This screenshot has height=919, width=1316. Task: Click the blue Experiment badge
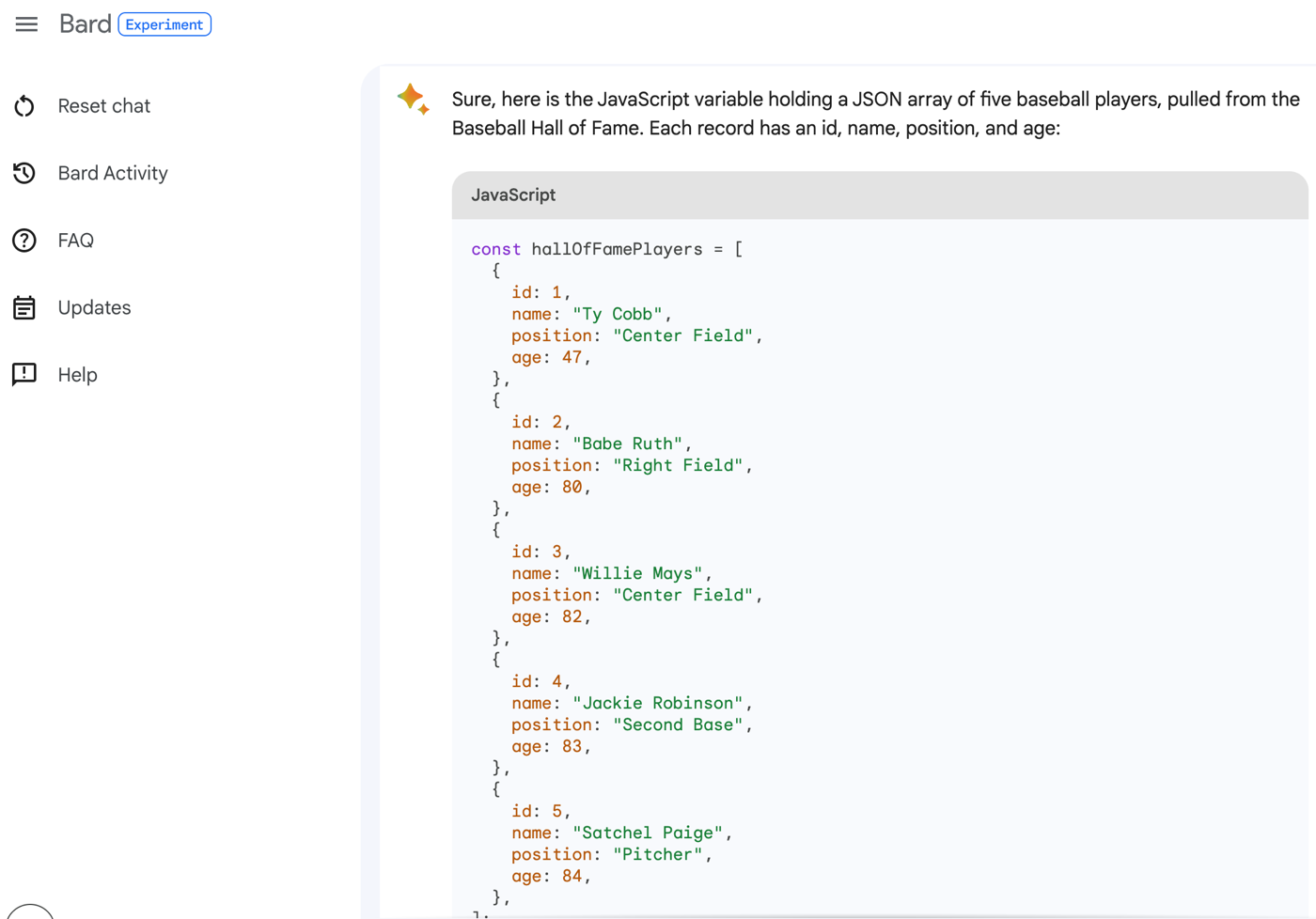click(164, 24)
